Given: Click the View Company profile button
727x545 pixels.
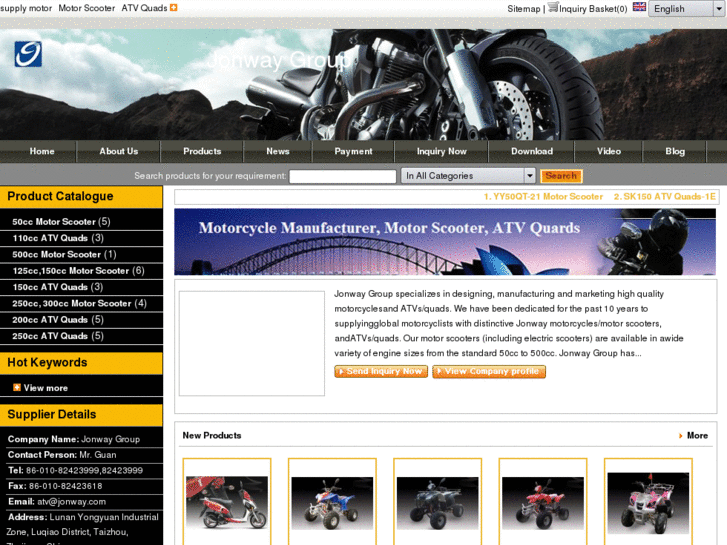Looking at the screenshot, I should point(489,372).
